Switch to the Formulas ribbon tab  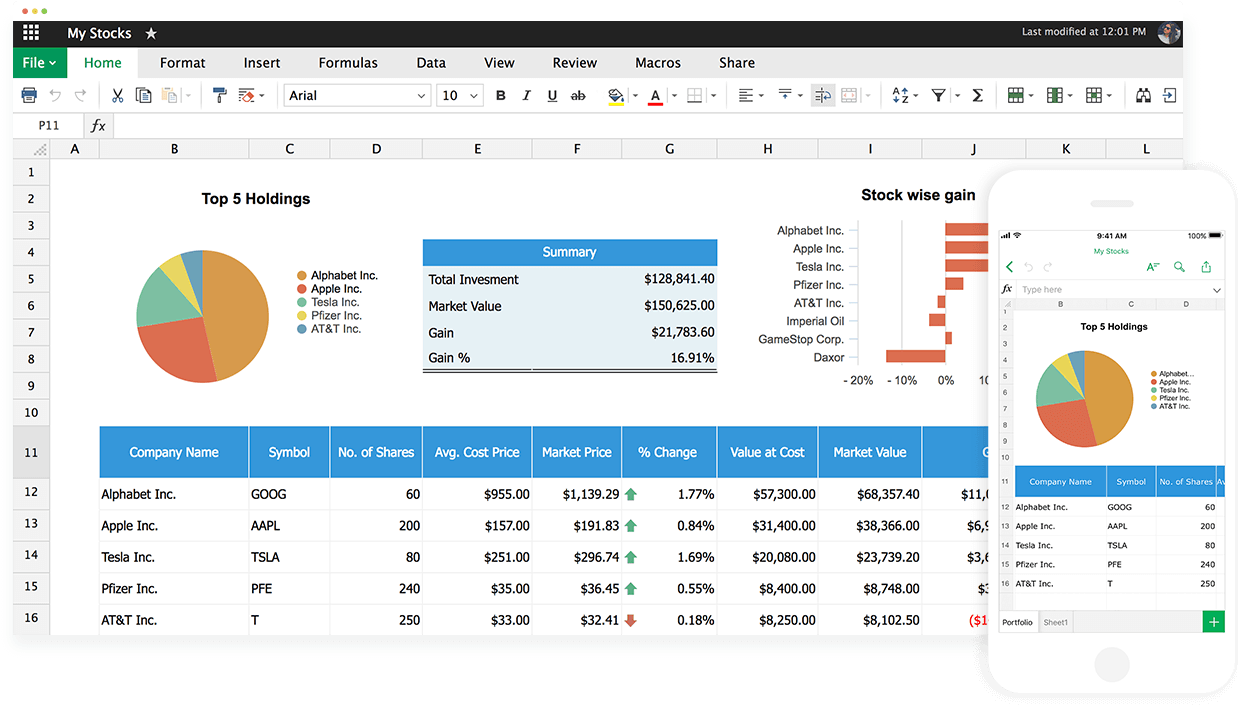click(348, 62)
